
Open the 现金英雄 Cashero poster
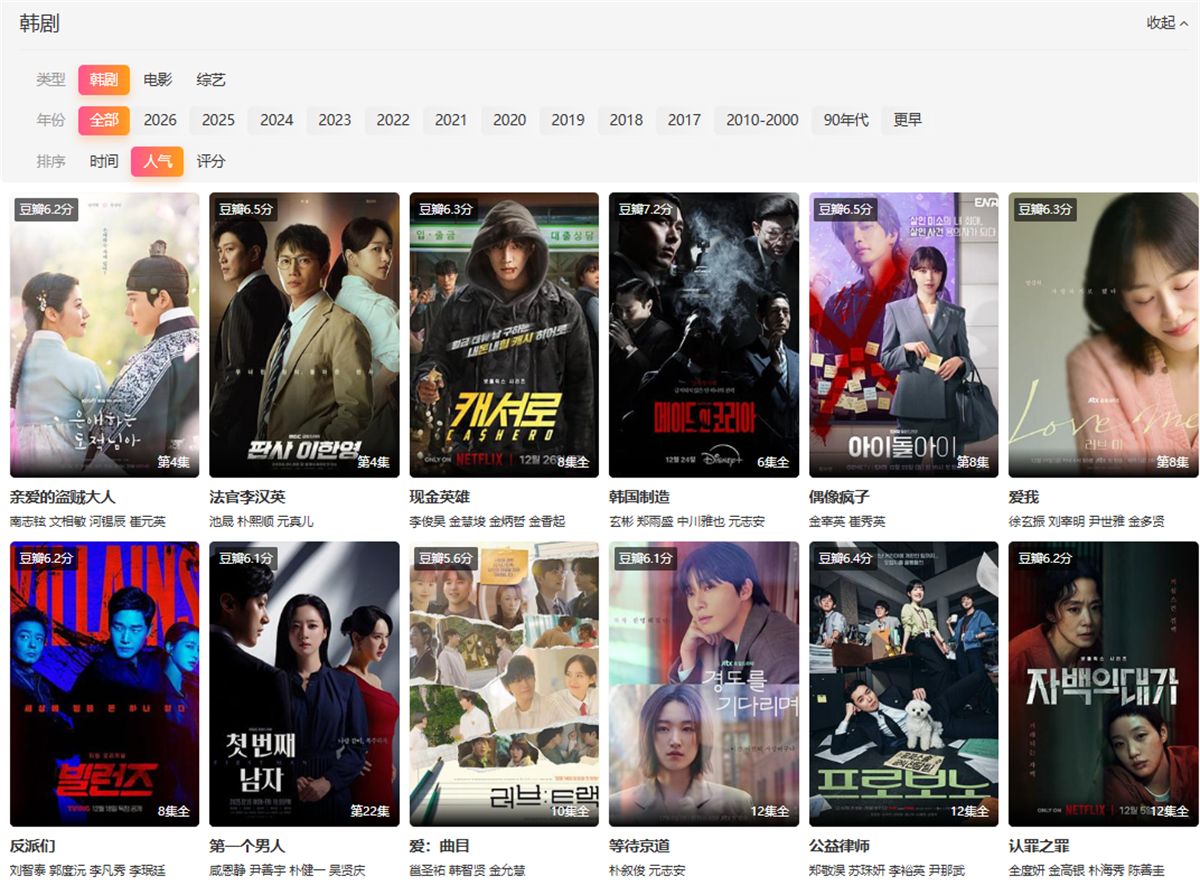pos(504,335)
